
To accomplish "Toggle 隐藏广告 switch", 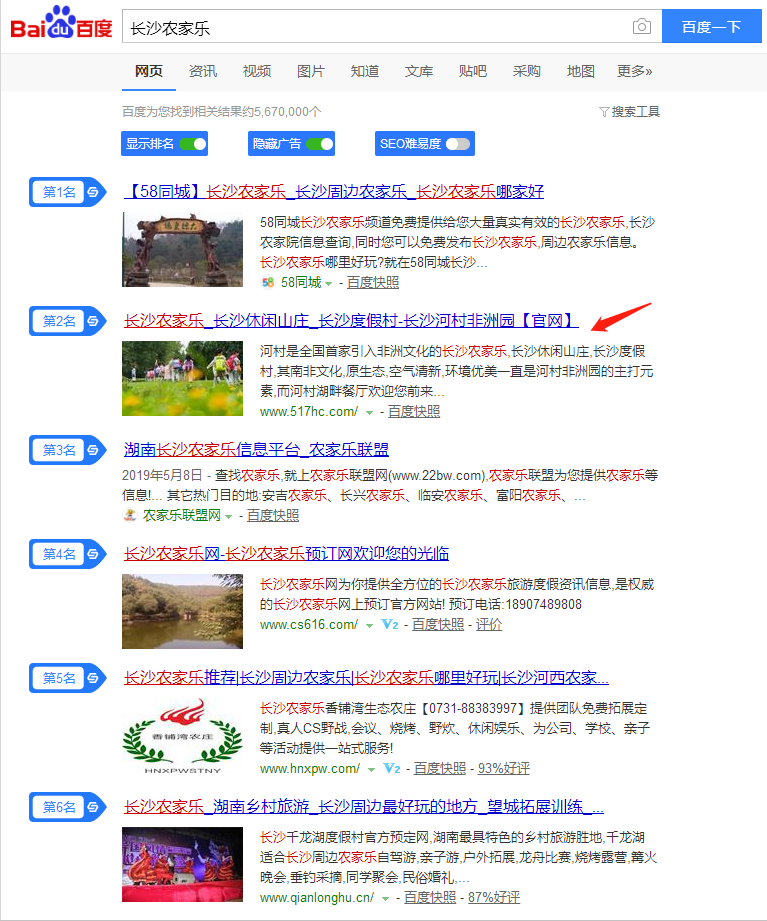I will (319, 144).
